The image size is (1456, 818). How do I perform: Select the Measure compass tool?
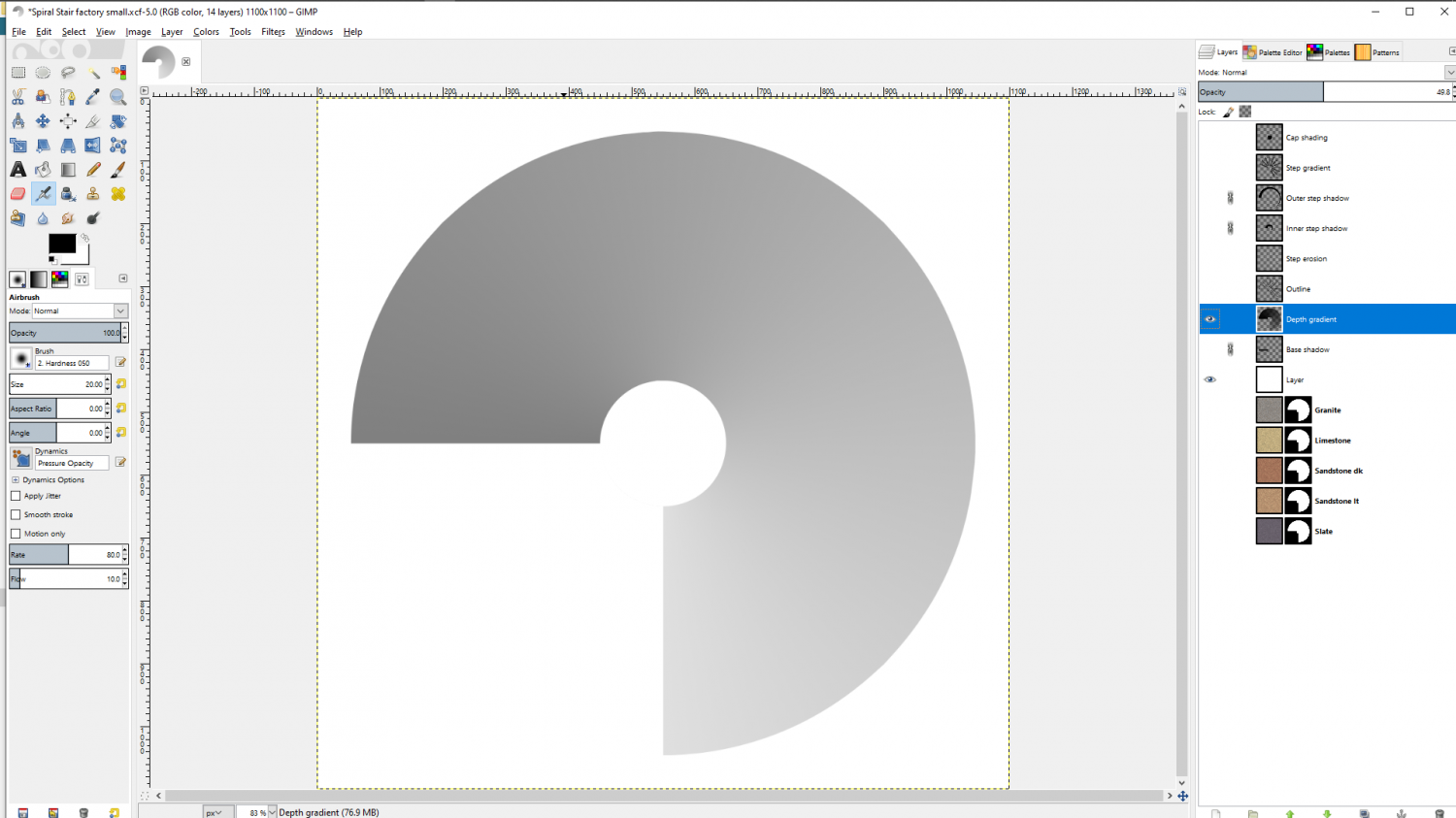pos(18,121)
